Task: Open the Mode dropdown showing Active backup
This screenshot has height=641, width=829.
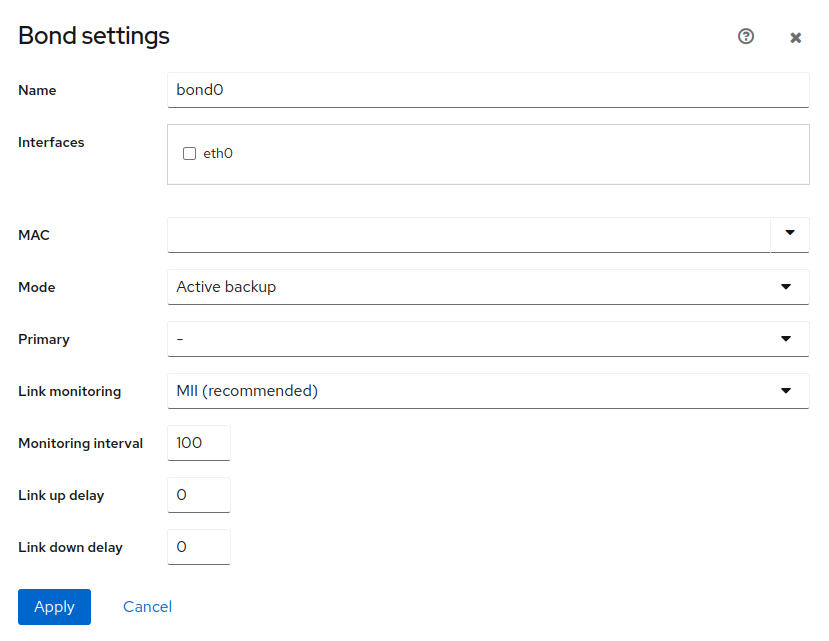Action: (487, 287)
